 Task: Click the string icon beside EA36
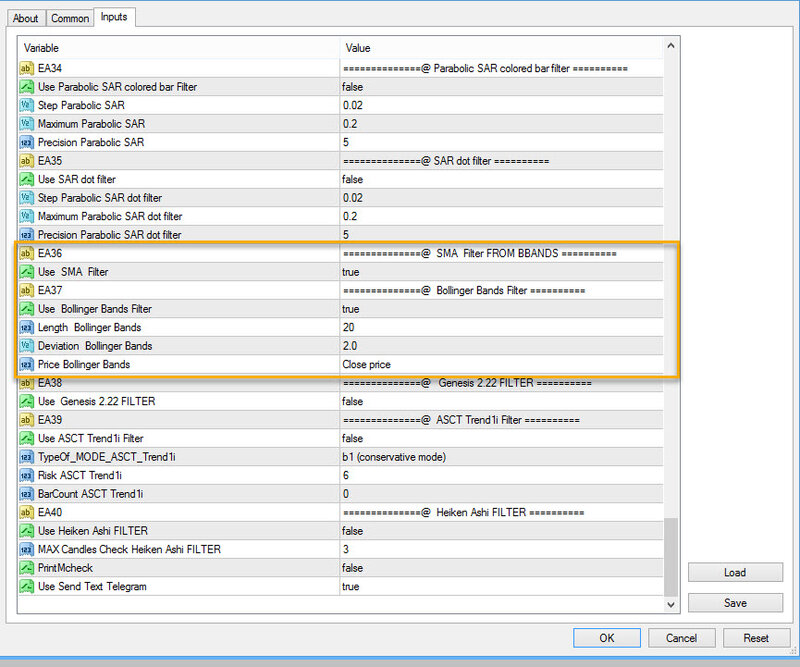click(x=27, y=253)
